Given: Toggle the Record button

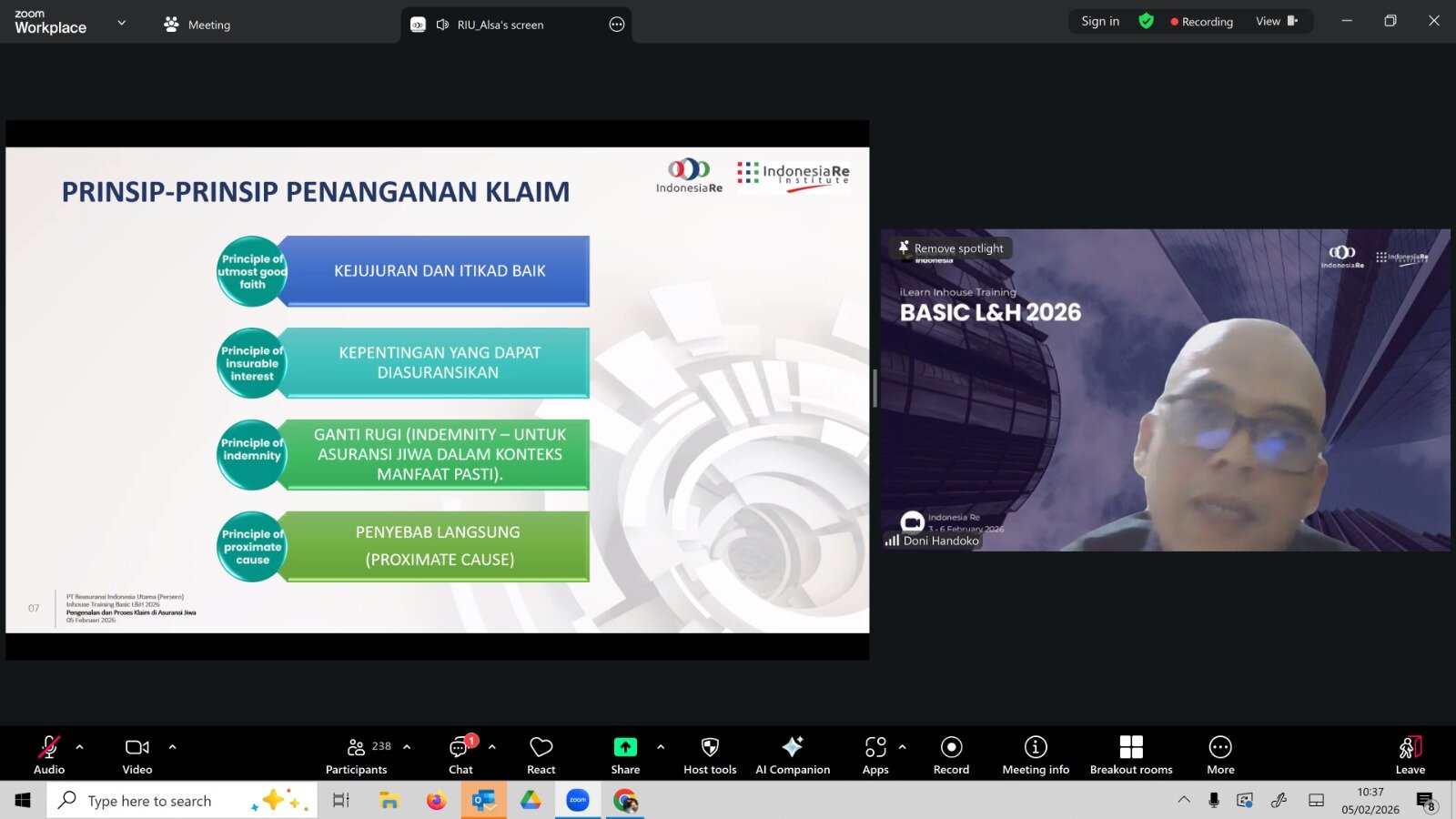Looking at the screenshot, I should [x=951, y=755].
